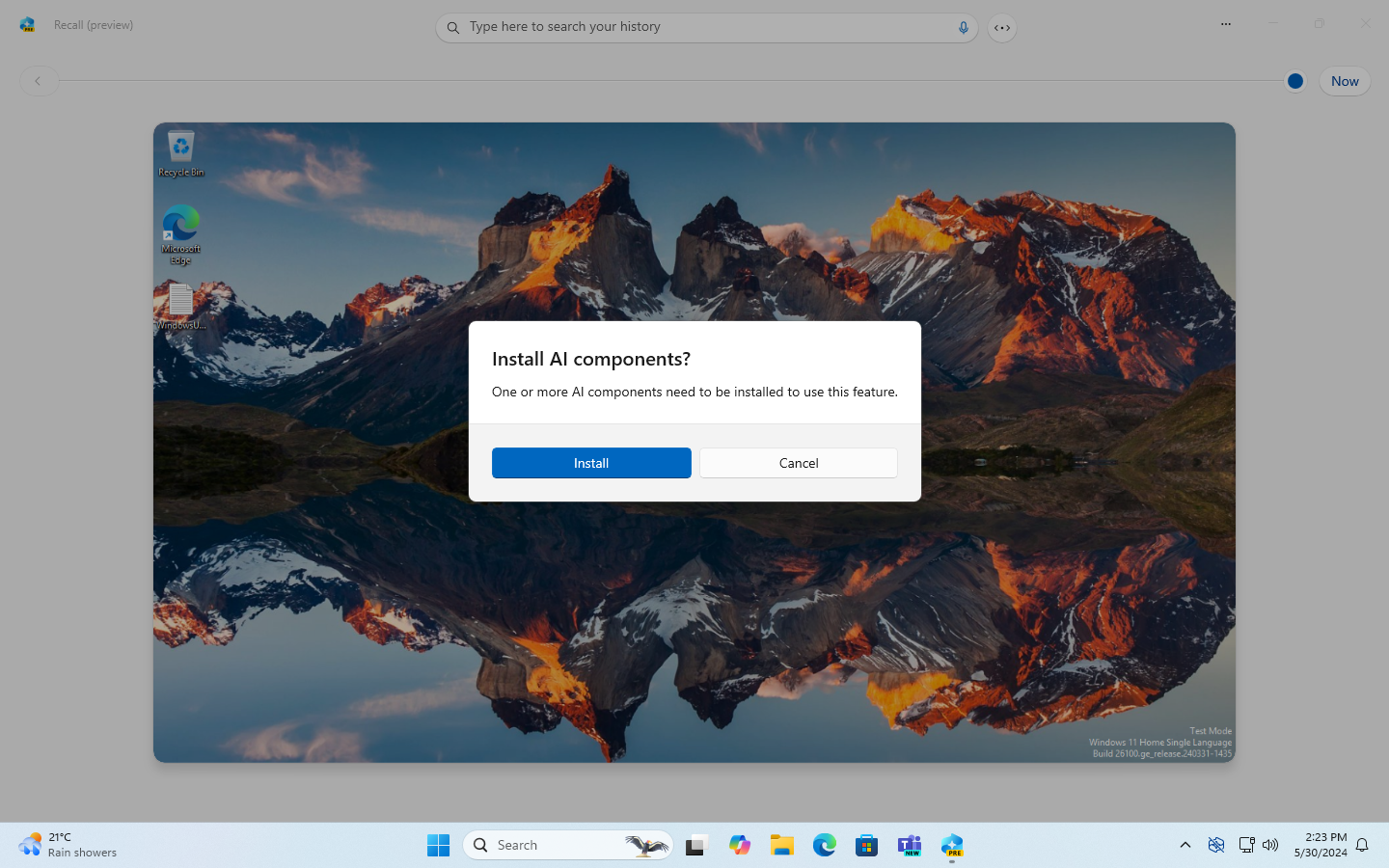
Task: Click the Recall search history field
Action: click(707, 27)
